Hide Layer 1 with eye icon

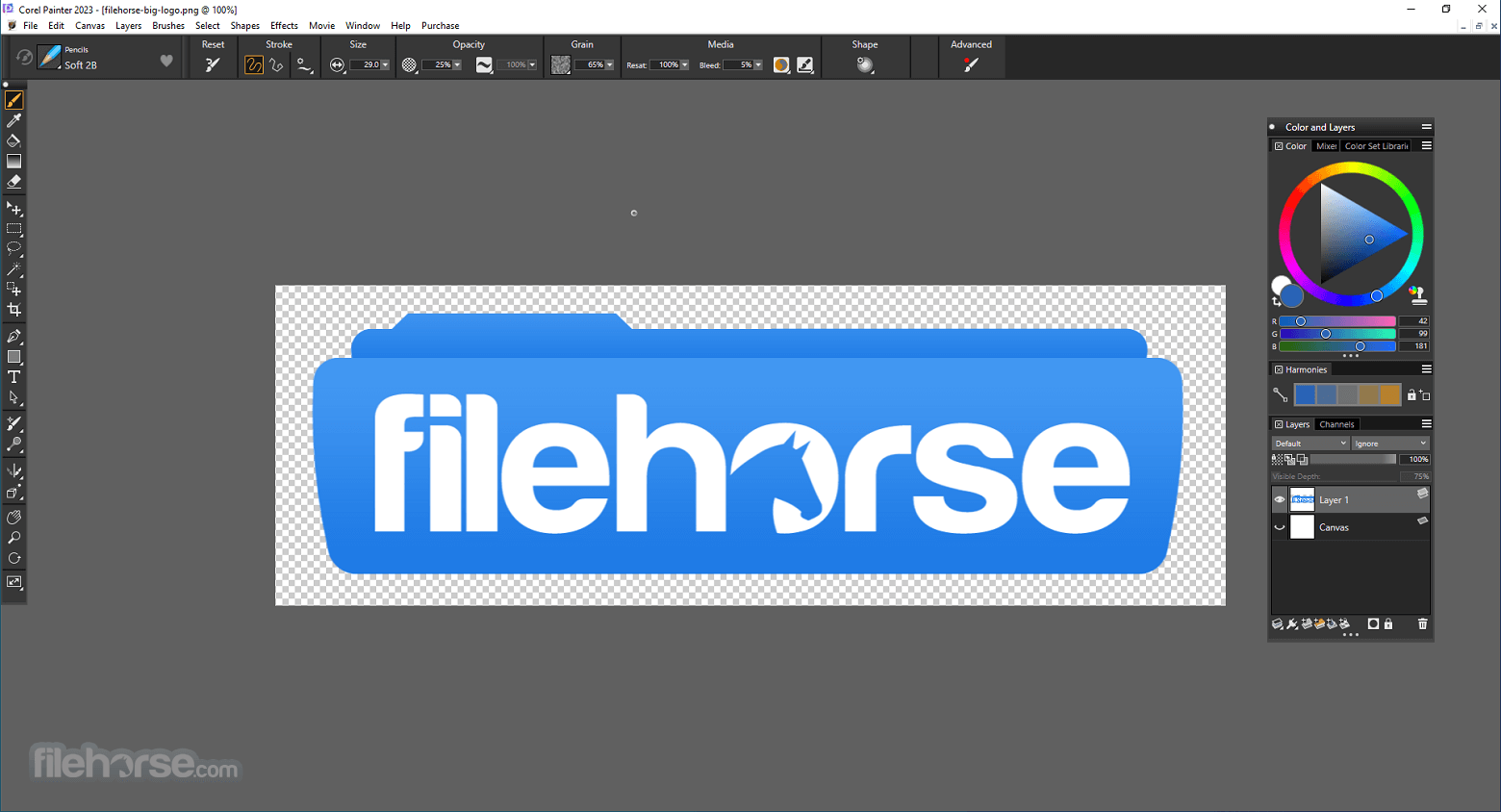point(1280,500)
